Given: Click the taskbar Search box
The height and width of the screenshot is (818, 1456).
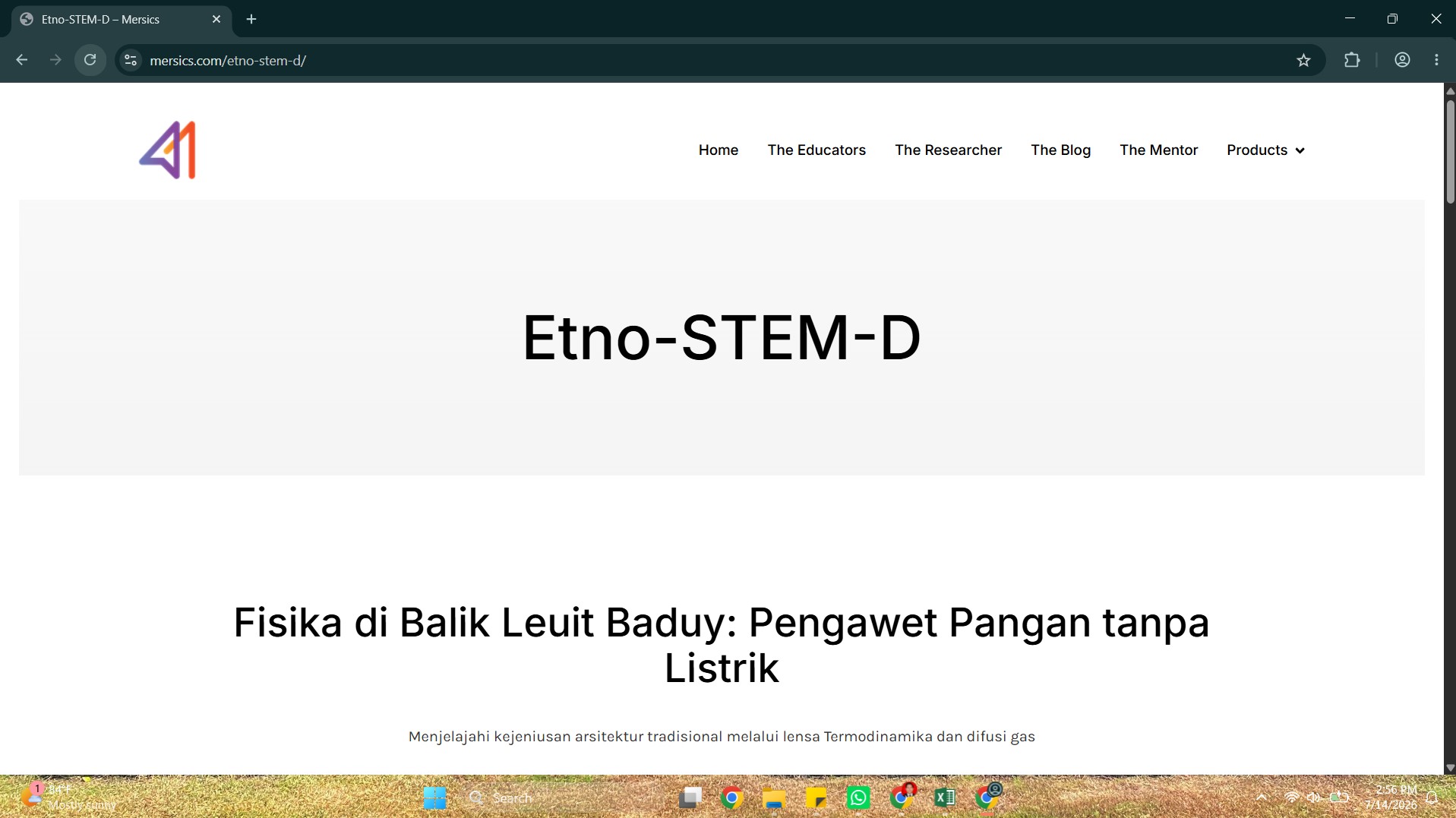Looking at the screenshot, I should (562, 797).
